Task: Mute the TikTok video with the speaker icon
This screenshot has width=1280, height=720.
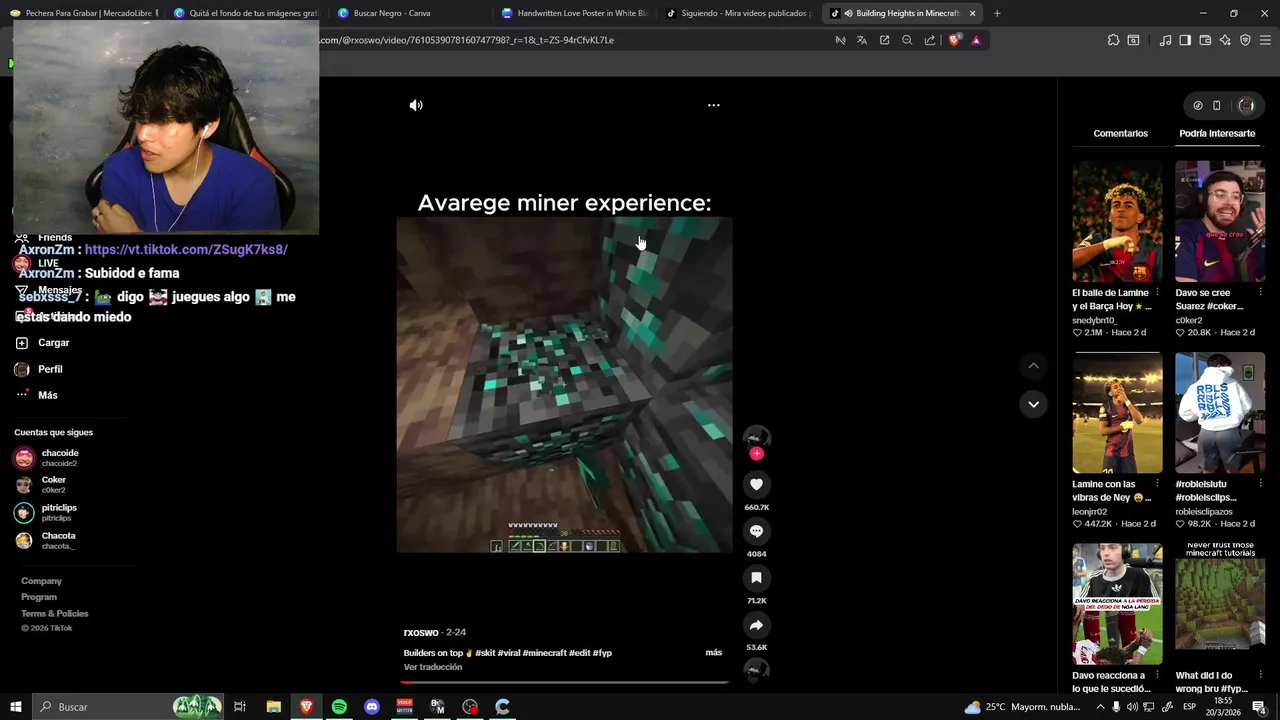Action: pyautogui.click(x=416, y=105)
